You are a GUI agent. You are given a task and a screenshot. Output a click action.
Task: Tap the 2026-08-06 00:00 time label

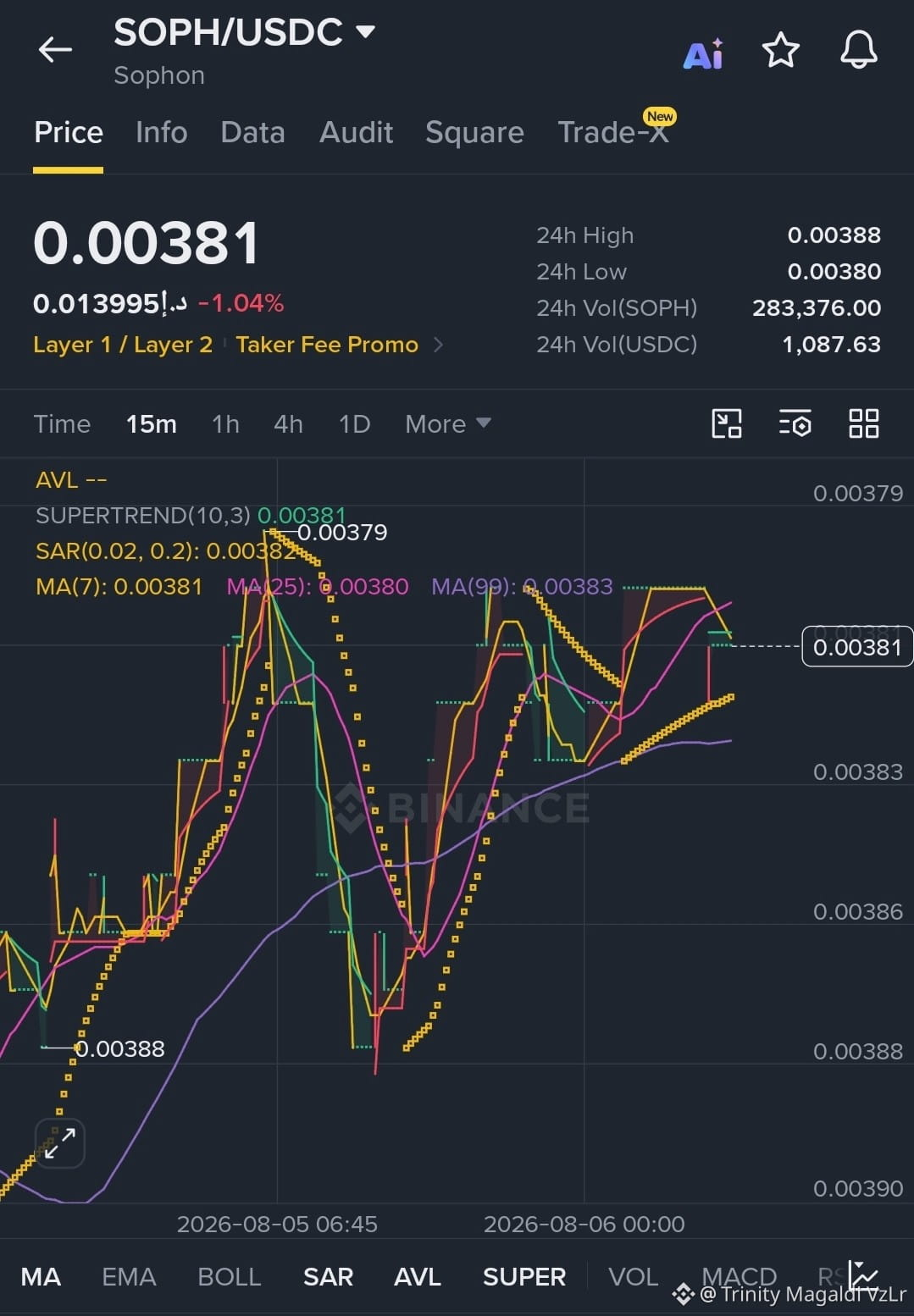584,1224
